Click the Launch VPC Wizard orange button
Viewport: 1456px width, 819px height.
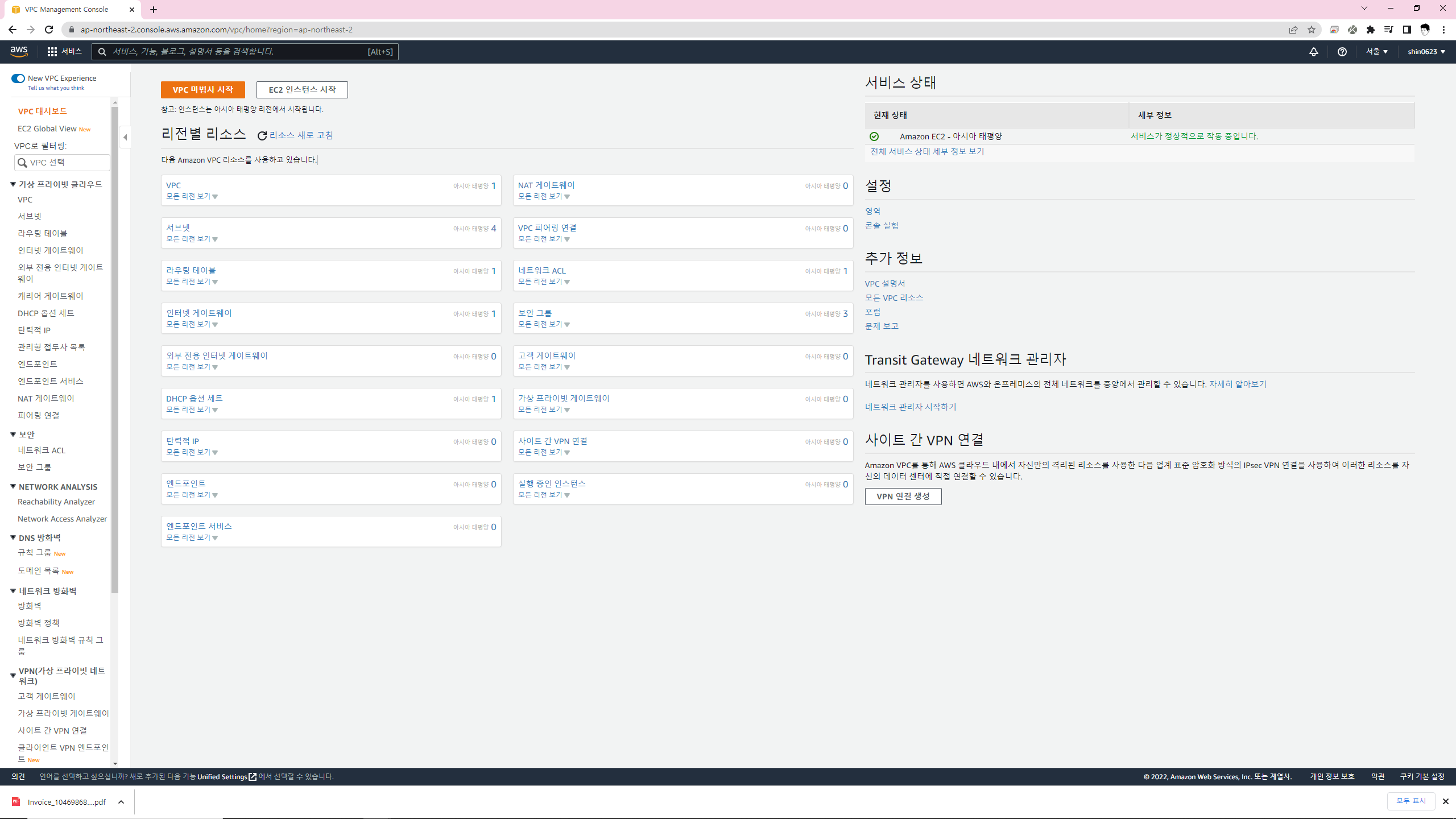click(202, 90)
